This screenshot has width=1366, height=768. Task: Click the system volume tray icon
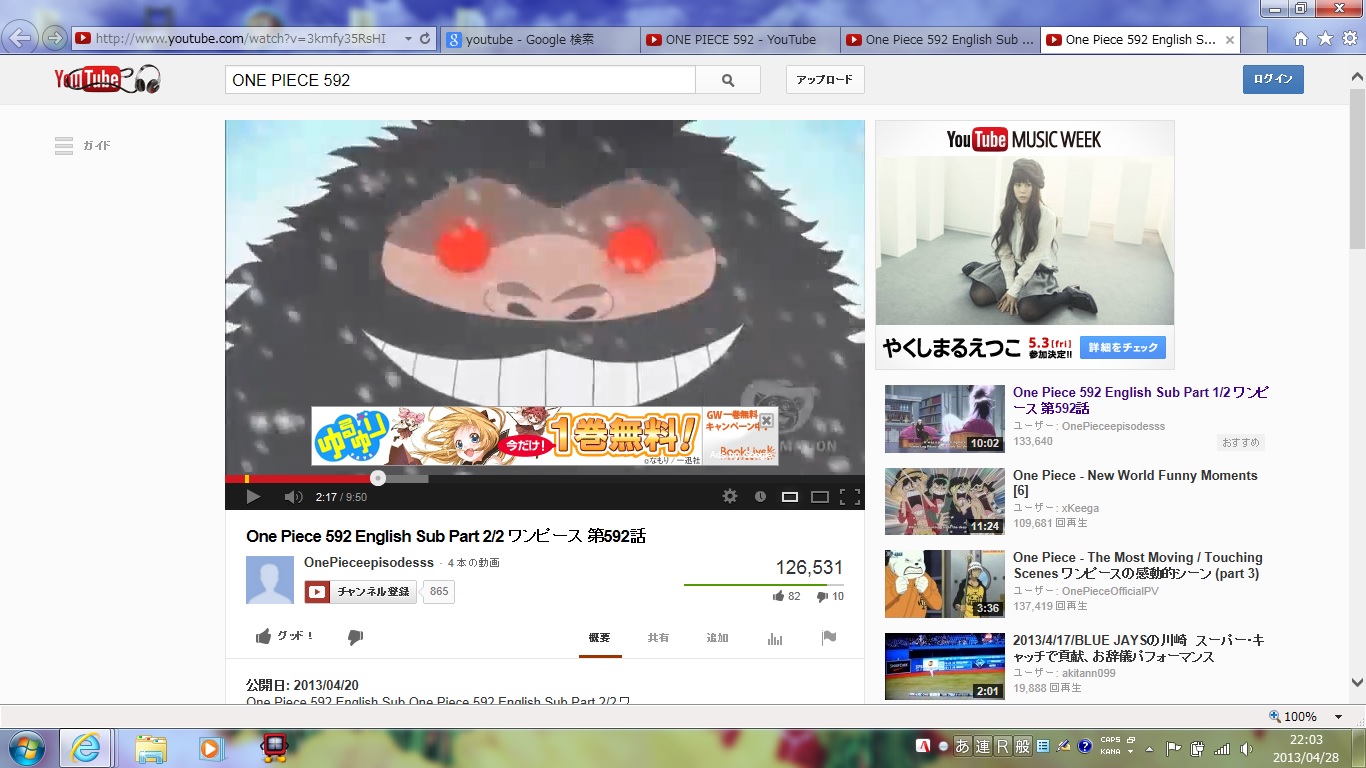click(x=1246, y=748)
